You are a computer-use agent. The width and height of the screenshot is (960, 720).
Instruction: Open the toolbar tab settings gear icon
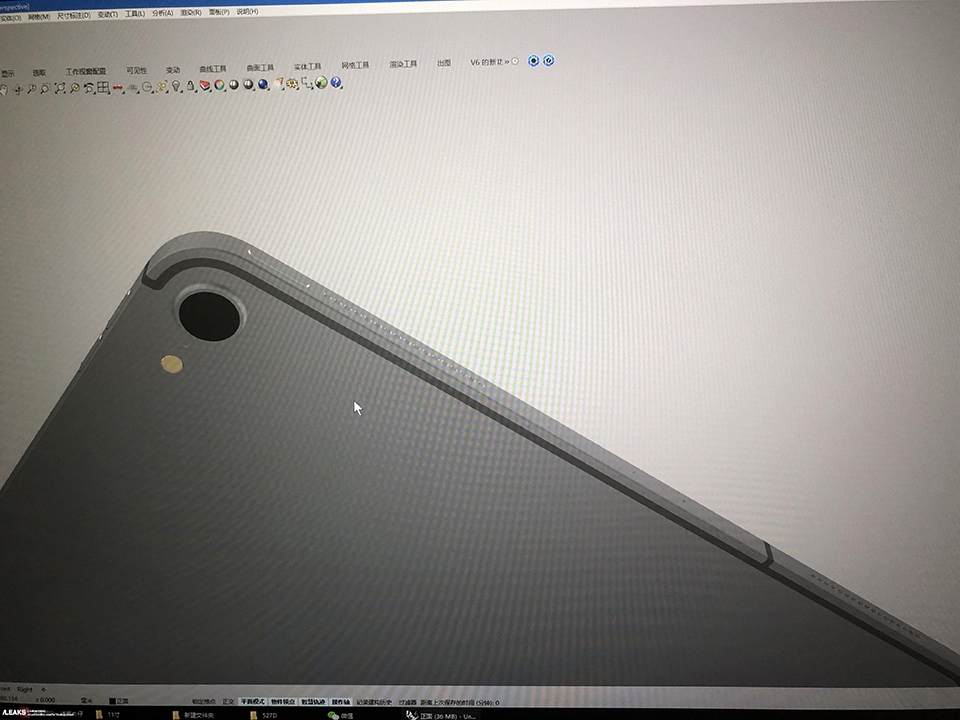point(515,61)
